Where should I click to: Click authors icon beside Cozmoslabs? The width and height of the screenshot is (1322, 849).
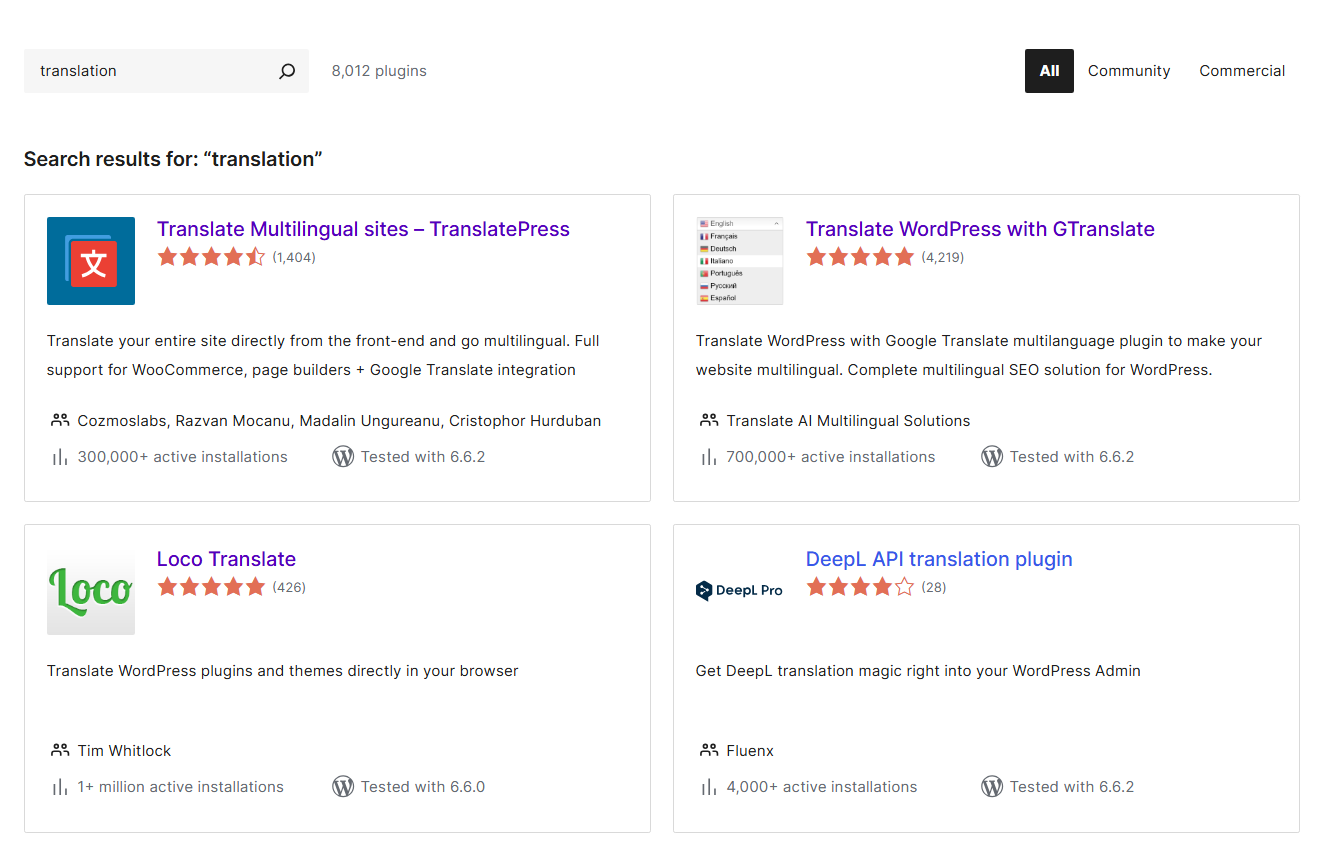tap(60, 421)
